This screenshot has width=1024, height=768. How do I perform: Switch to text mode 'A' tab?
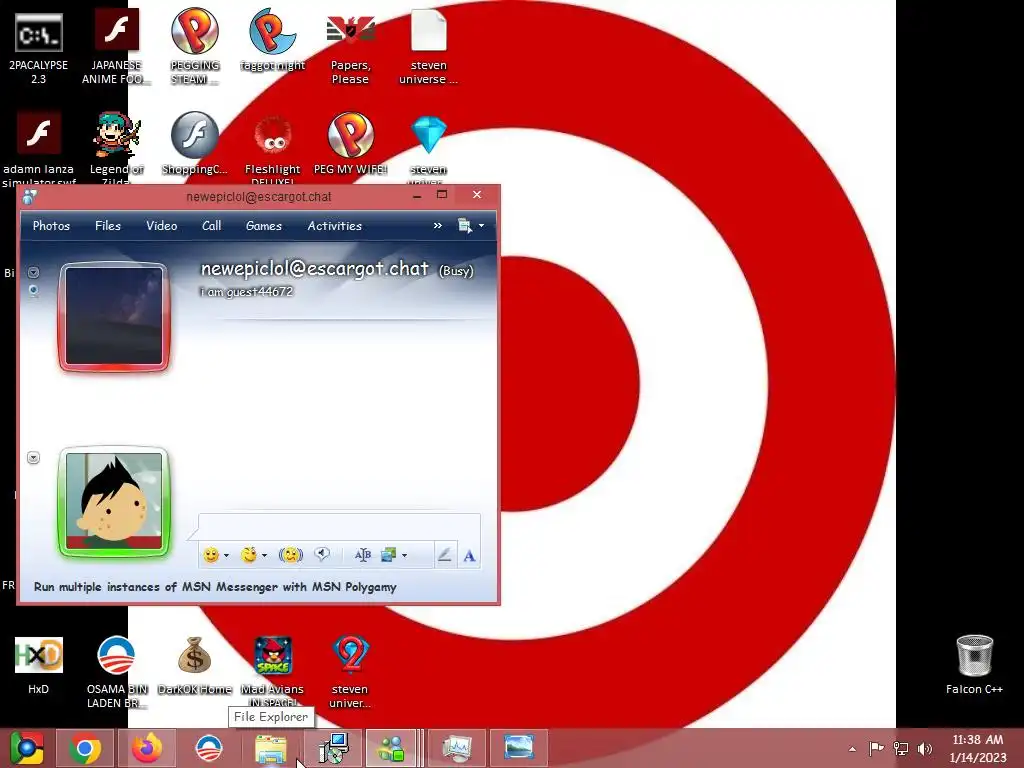coord(469,556)
